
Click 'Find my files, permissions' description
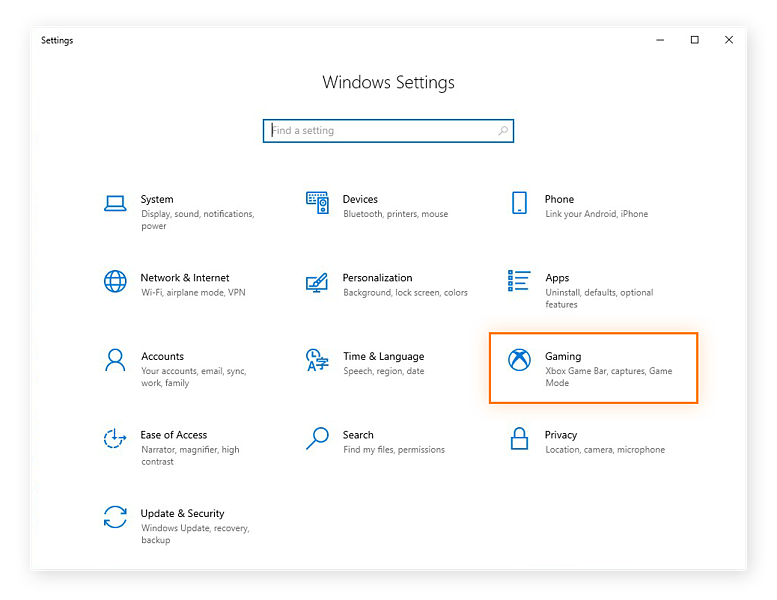(394, 450)
